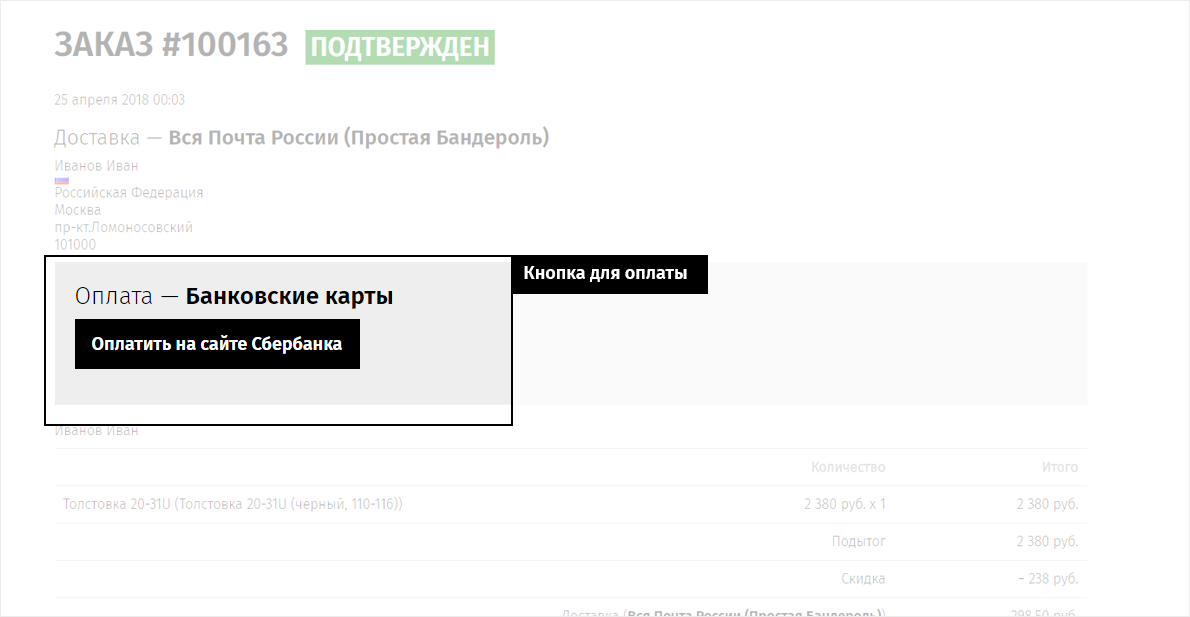Click the order date 25 апреля 2018
The height and width of the screenshot is (617, 1190).
(x=119, y=99)
